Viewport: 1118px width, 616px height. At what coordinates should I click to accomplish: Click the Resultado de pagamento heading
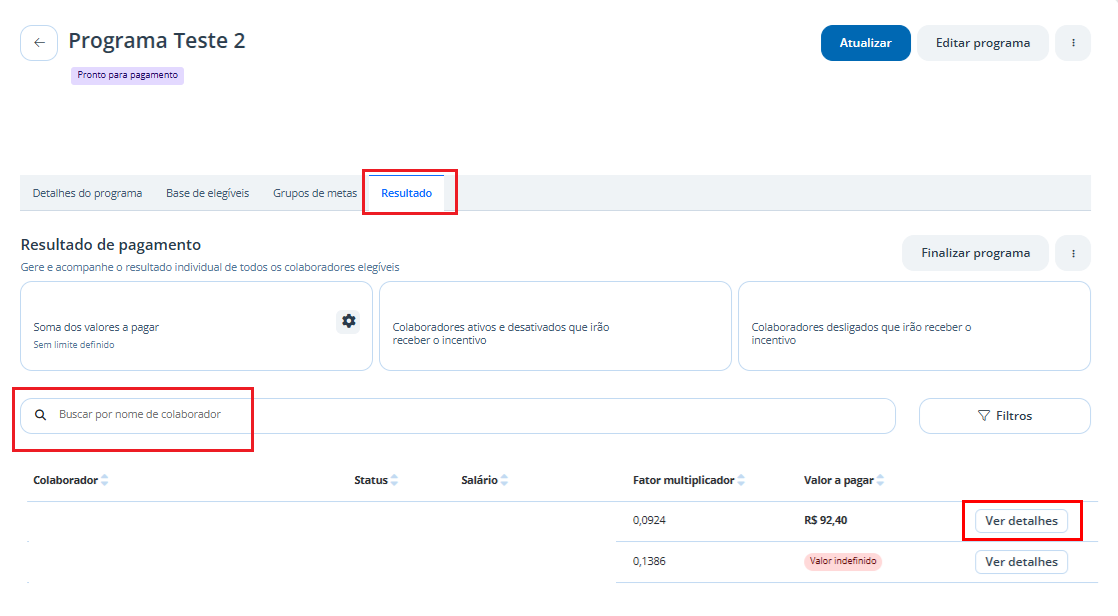[x=111, y=245]
